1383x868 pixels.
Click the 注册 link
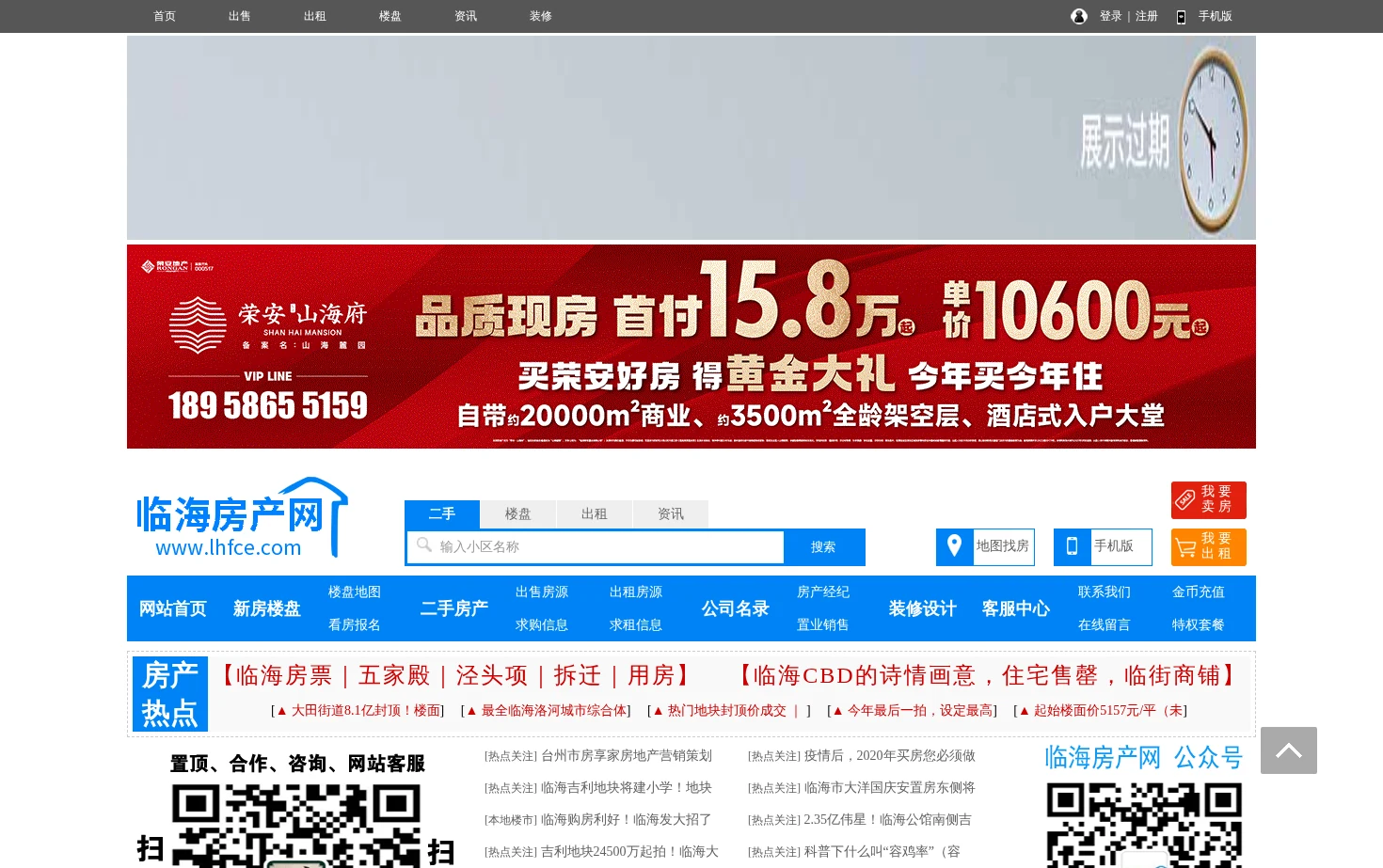click(x=1147, y=16)
